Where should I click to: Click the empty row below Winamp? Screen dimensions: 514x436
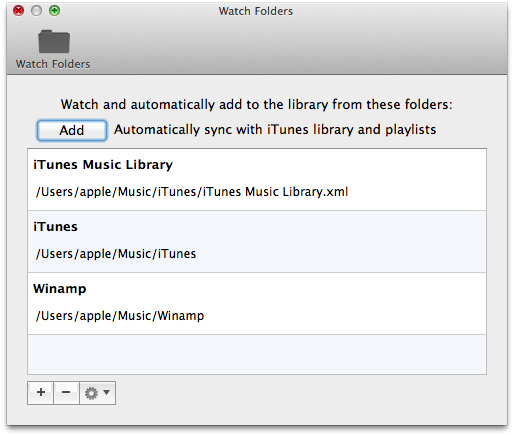[257, 354]
